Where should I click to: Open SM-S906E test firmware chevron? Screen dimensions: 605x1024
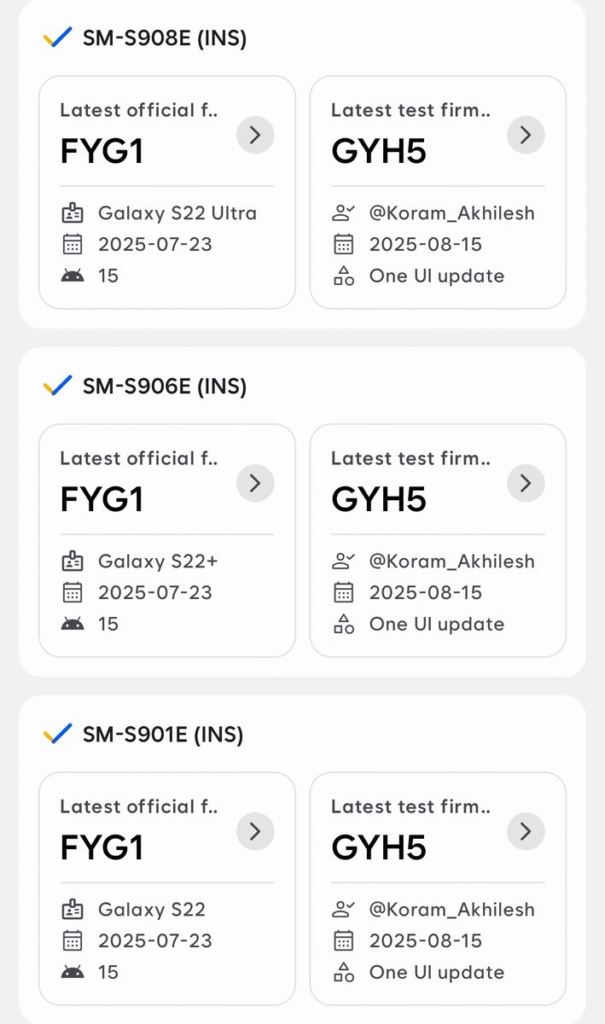[x=526, y=483]
